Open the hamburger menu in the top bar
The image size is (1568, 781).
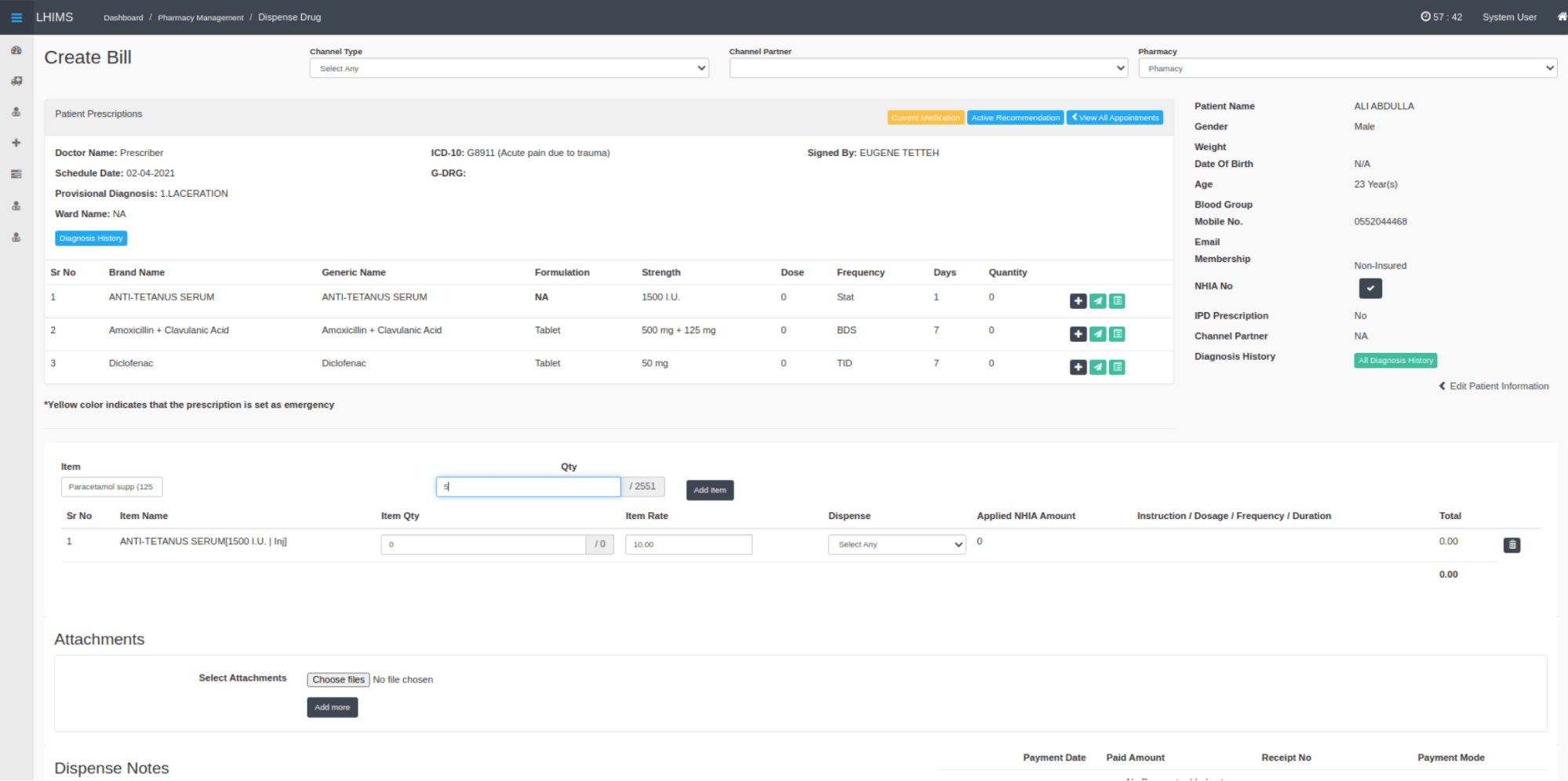16,17
